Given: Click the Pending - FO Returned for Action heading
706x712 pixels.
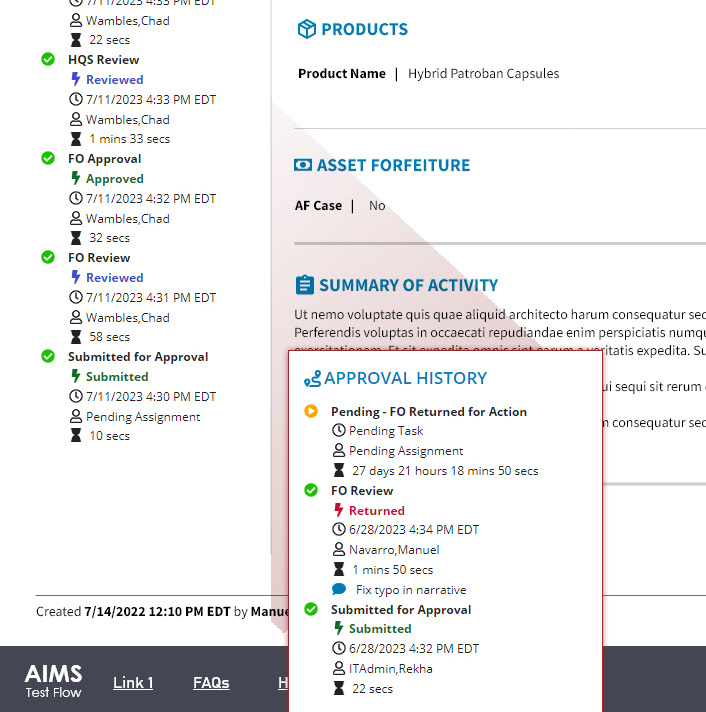Looking at the screenshot, I should click(429, 412).
